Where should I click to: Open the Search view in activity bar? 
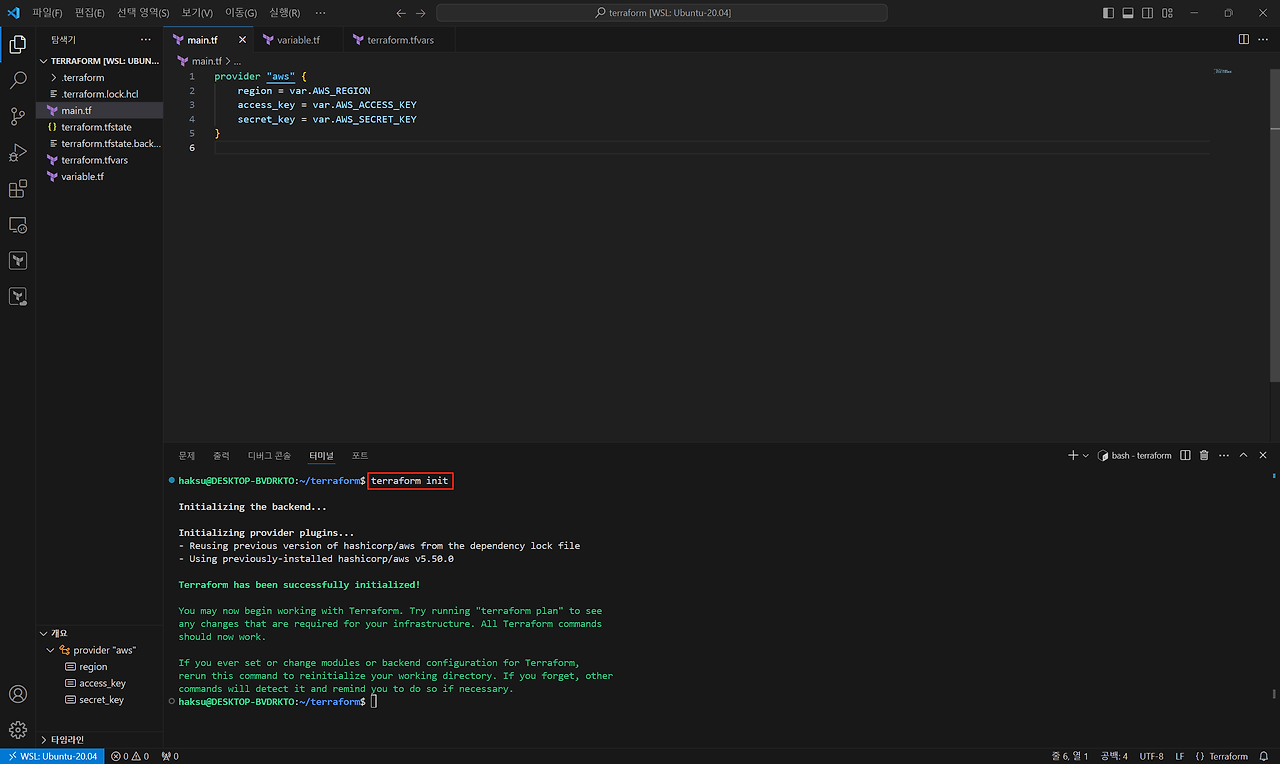pos(17,81)
